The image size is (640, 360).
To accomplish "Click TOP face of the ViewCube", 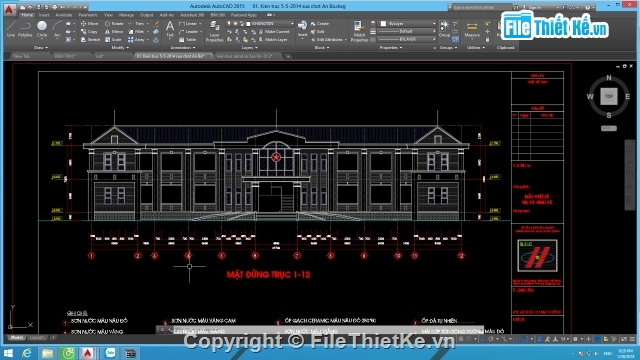I will pyautogui.click(x=609, y=96).
